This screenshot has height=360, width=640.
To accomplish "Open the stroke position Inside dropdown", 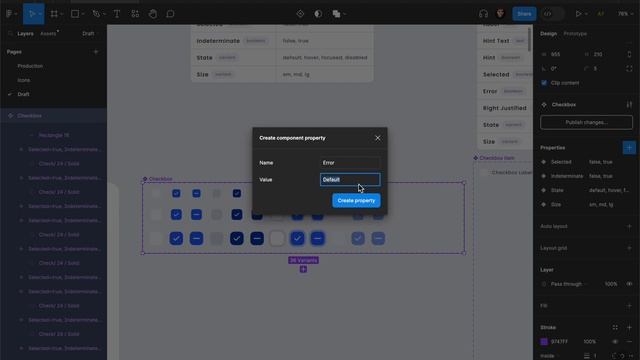I will [x=549, y=356].
